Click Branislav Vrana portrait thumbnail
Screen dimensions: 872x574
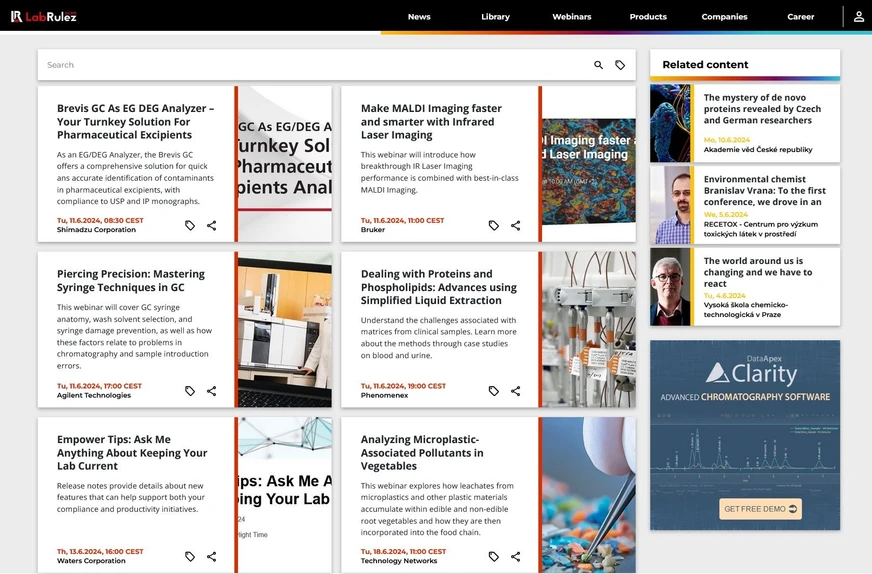670,205
